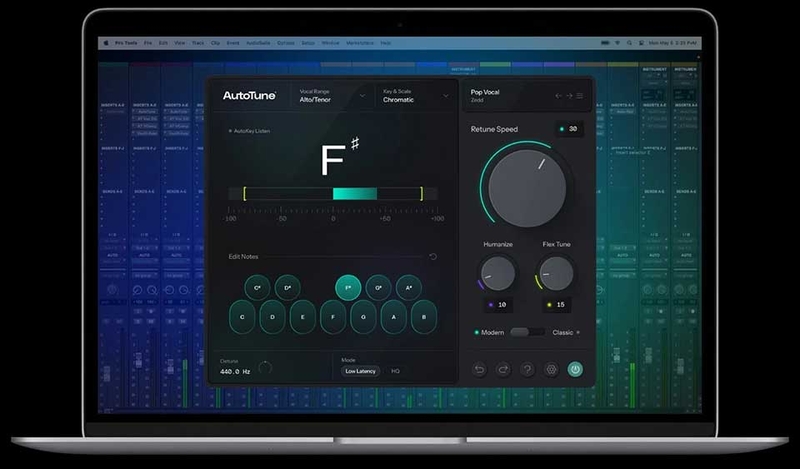Reset Edit Notes with the reset icon
The image size is (800, 469).
pos(433,257)
